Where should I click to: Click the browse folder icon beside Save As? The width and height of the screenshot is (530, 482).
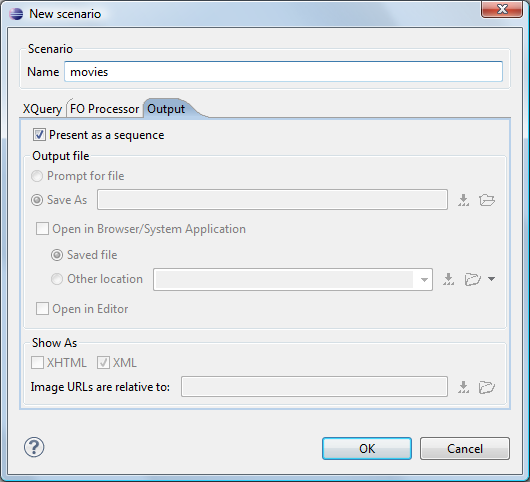tap(487, 200)
